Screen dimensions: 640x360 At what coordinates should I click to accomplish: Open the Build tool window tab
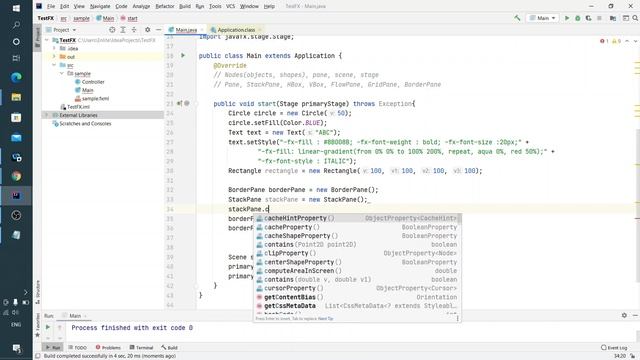pyautogui.click(x=169, y=347)
